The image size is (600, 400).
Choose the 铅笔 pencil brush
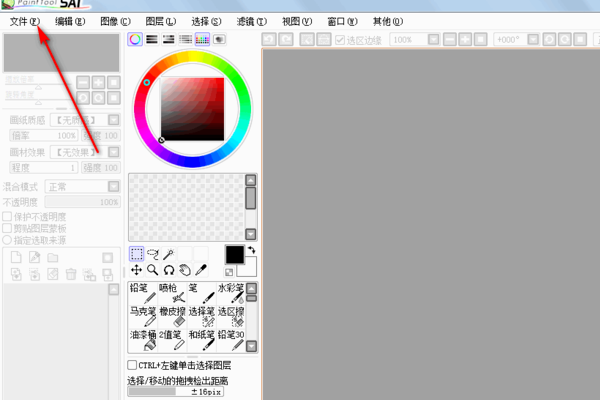[x=142, y=294]
